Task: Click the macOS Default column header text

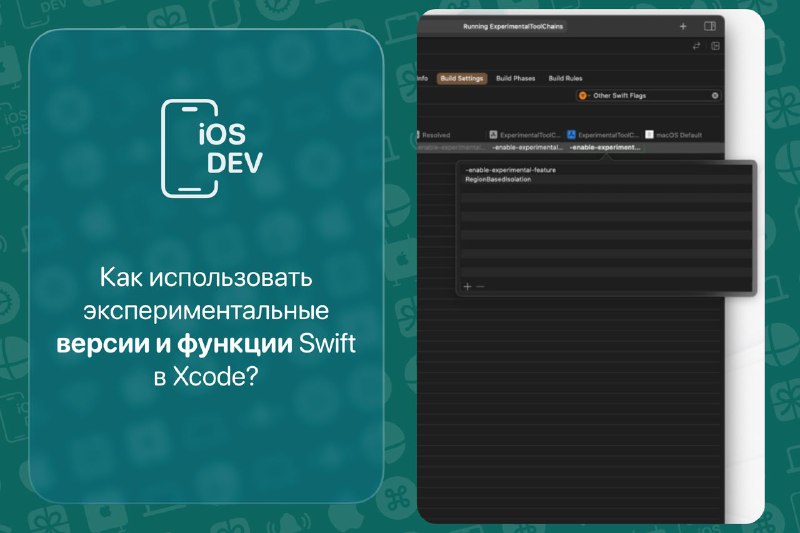Action: pos(679,135)
